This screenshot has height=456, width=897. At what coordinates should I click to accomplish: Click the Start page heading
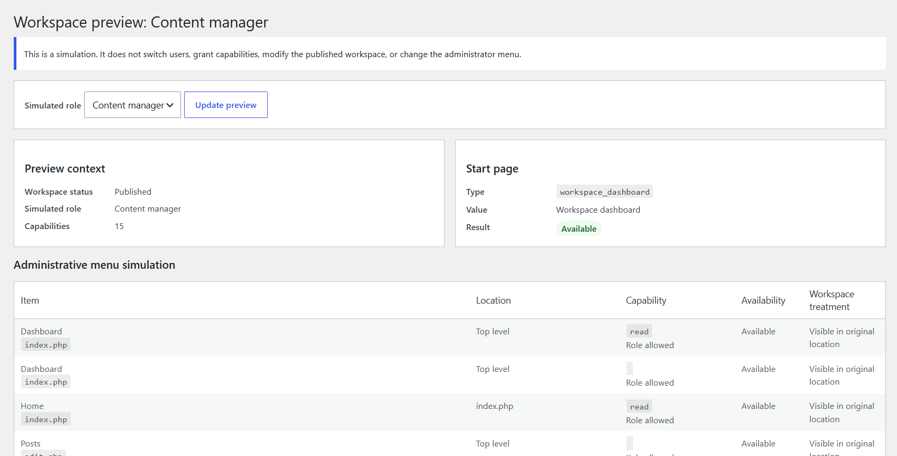pos(492,169)
